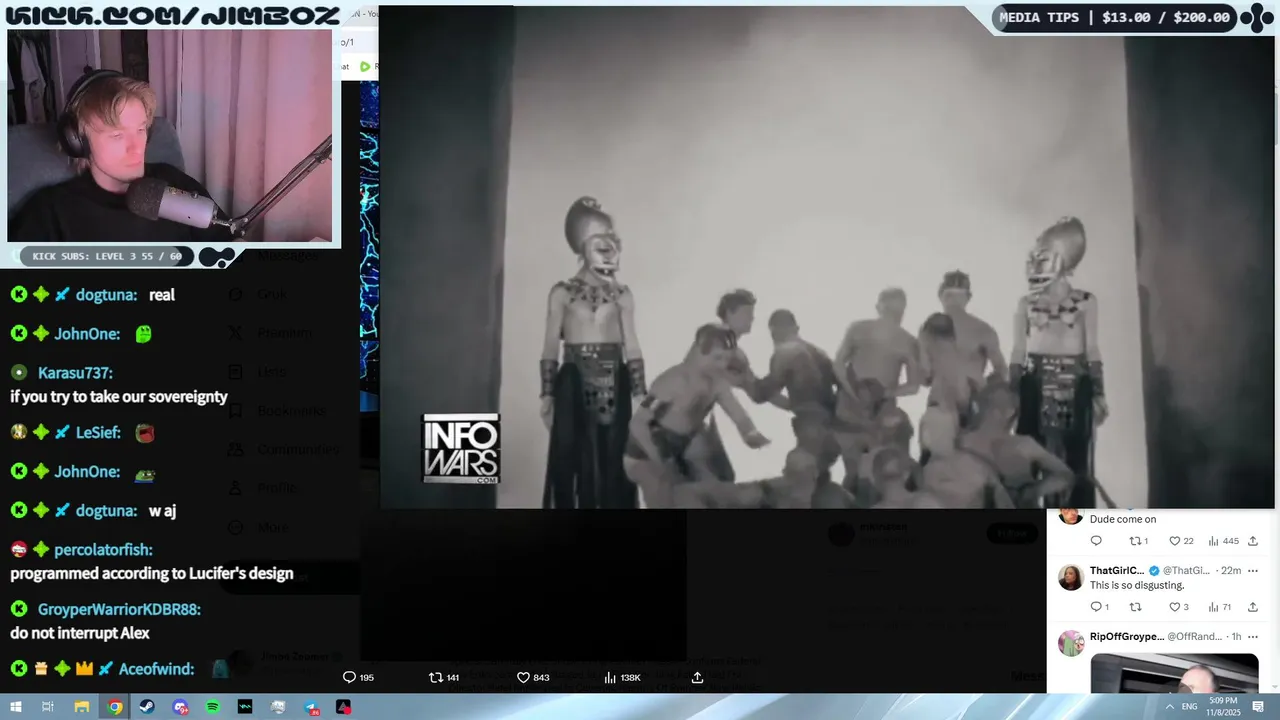The image size is (1280, 720).
Task: Repost the 'Dude come on' tweet
Action: pyautogui.click(x=1138, y=541)
